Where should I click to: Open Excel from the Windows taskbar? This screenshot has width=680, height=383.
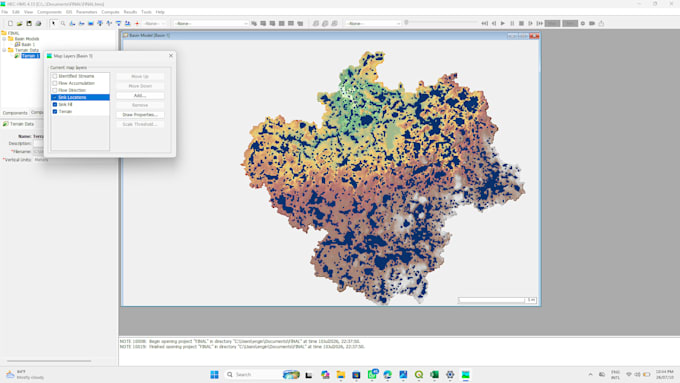(434, 375)
